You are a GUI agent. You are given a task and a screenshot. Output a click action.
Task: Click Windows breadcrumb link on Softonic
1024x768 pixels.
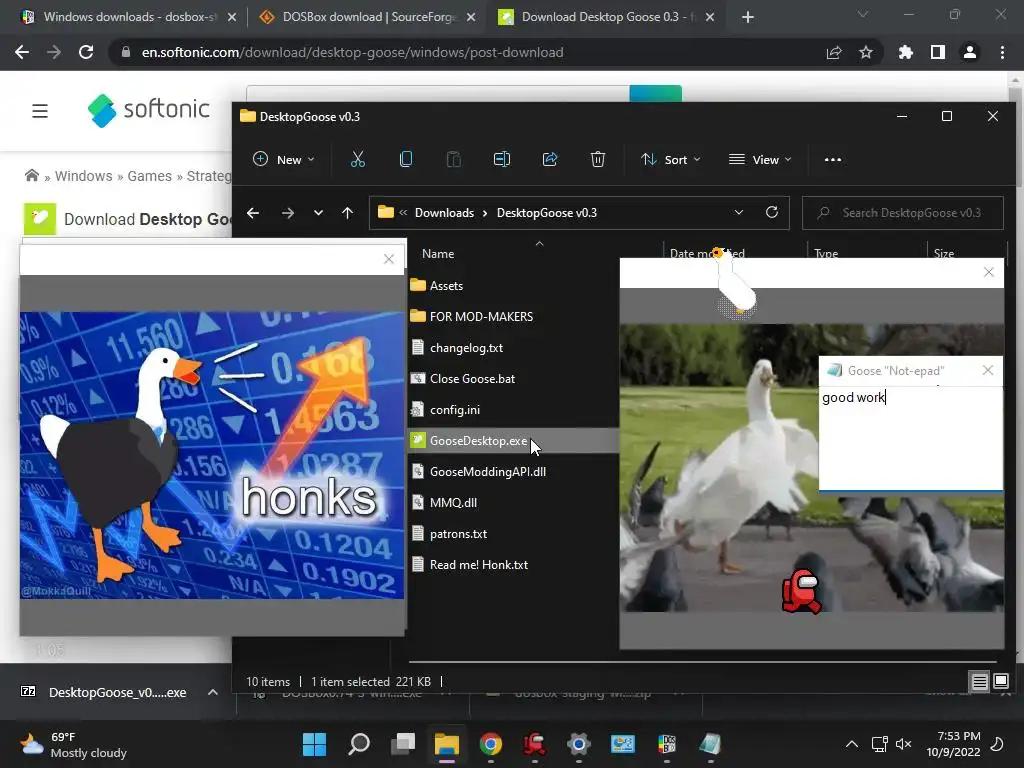[84, 176]
